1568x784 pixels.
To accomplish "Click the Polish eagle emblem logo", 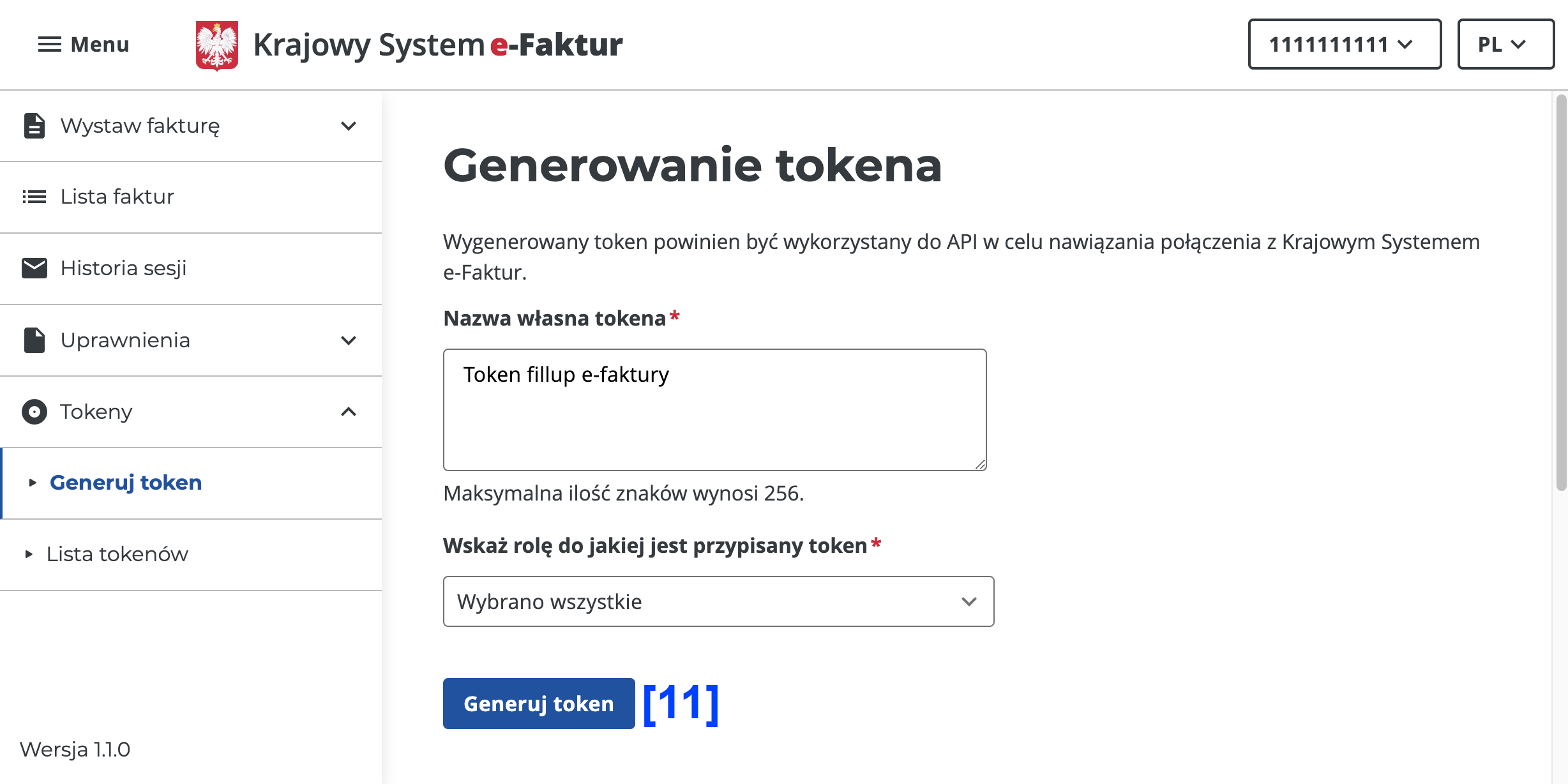I will 217,45.
